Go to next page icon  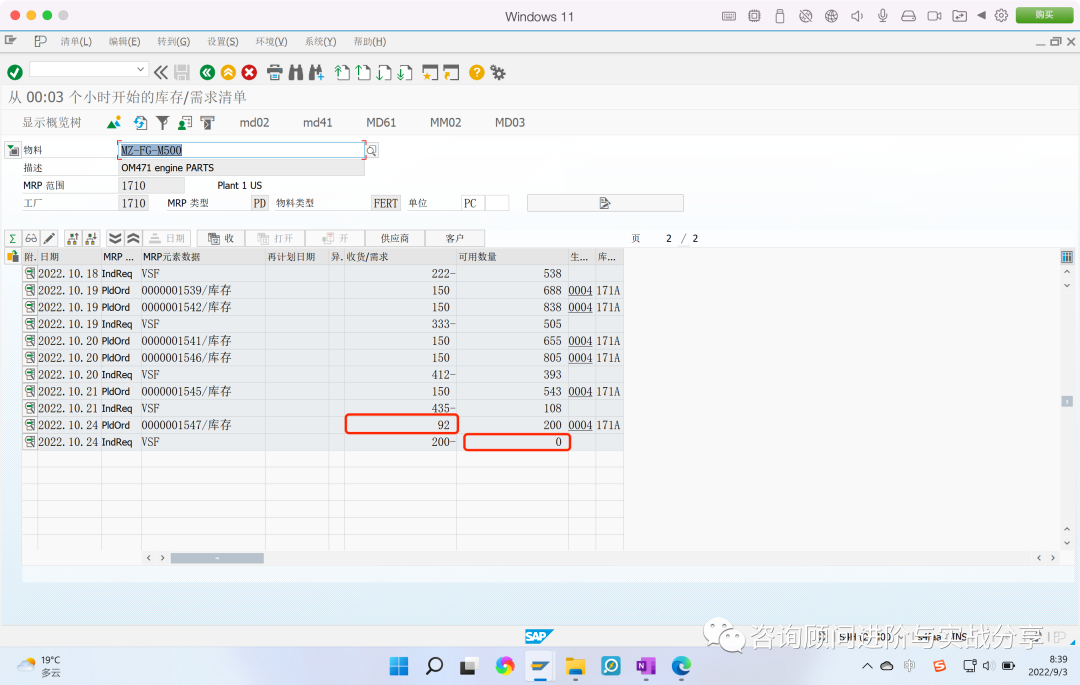coord(384,72)
